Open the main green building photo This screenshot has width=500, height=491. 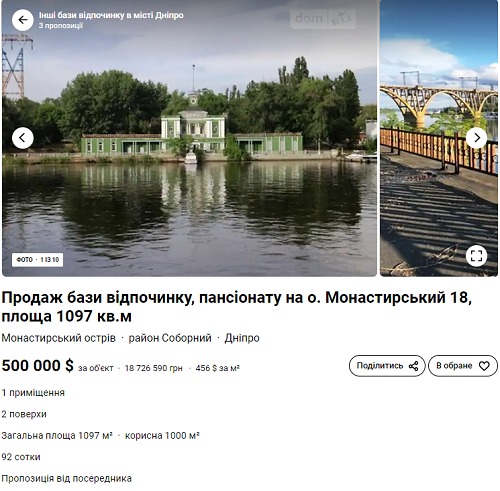(189, 138)
